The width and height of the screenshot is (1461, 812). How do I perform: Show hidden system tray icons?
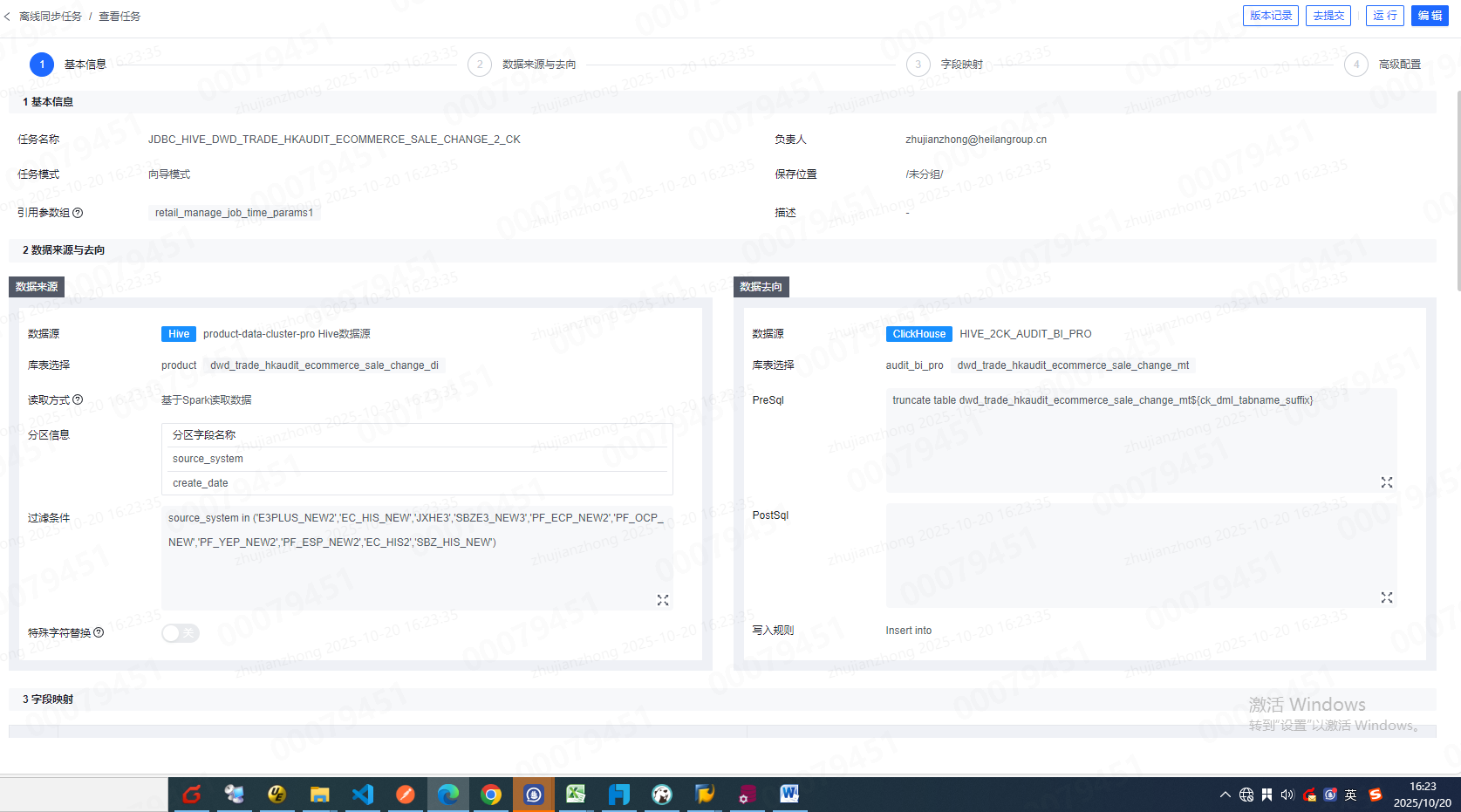1225,795
